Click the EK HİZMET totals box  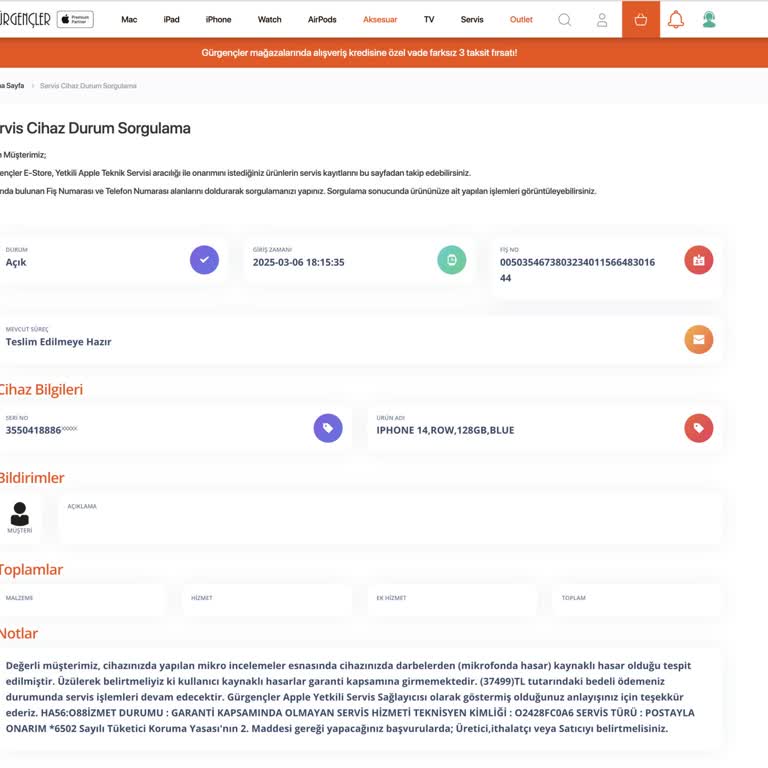tap(453, 600)
